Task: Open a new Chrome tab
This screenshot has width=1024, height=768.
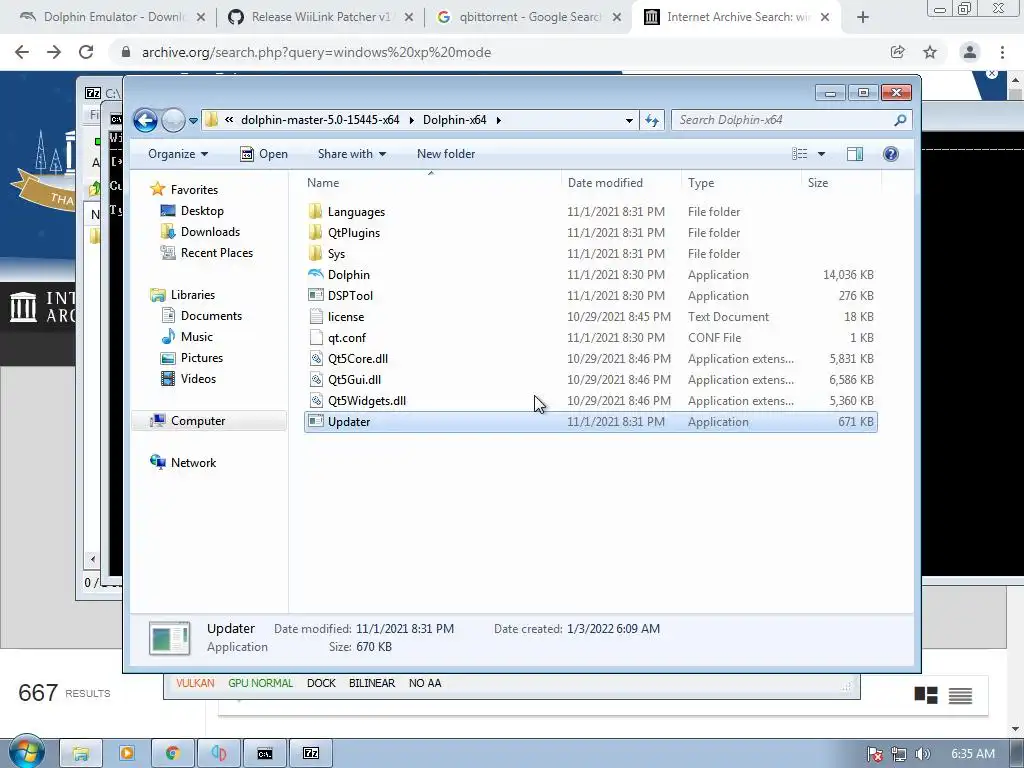Action: pyautogui.click(x=863, y=18)
